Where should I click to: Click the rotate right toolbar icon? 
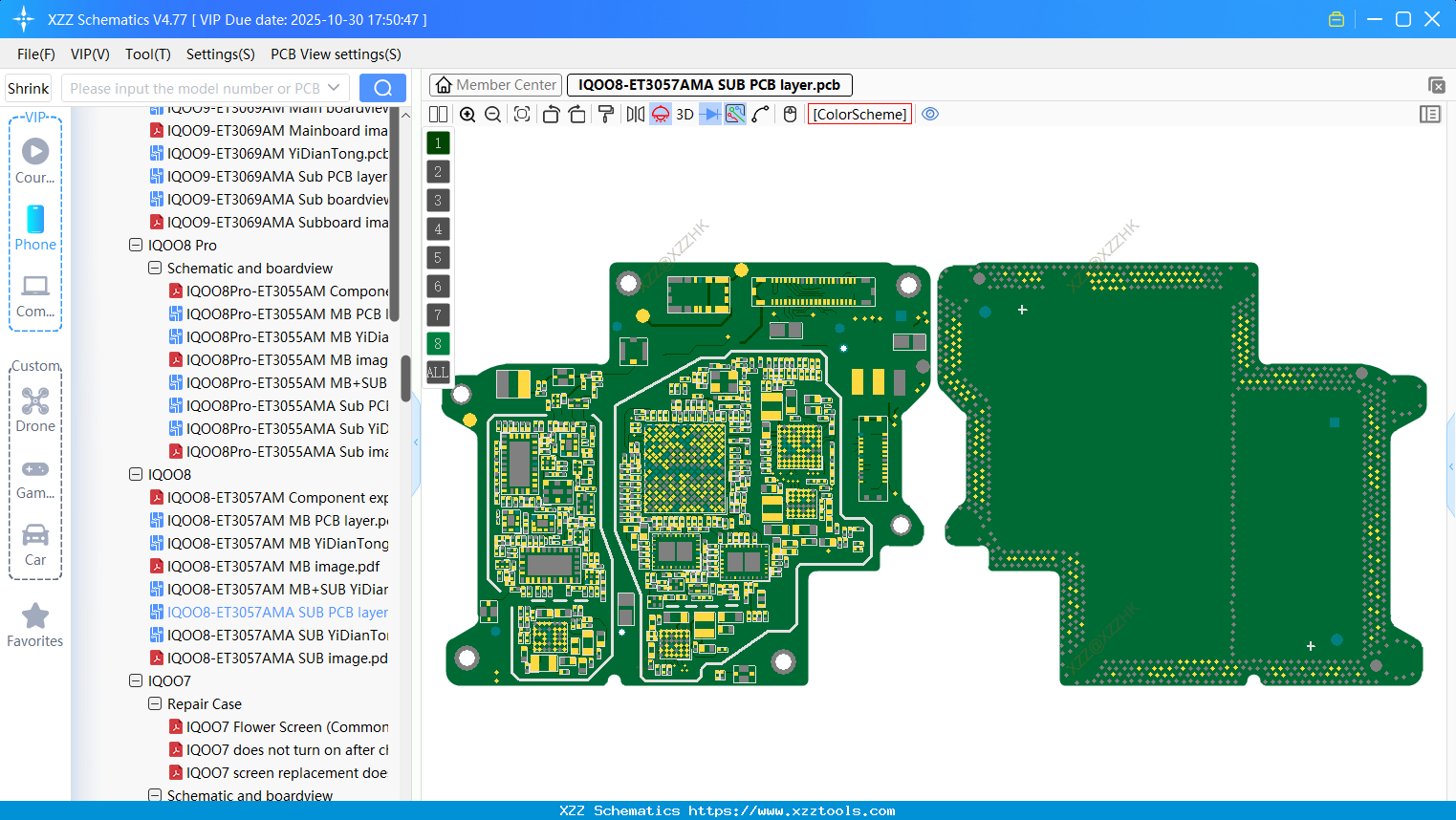577,114
